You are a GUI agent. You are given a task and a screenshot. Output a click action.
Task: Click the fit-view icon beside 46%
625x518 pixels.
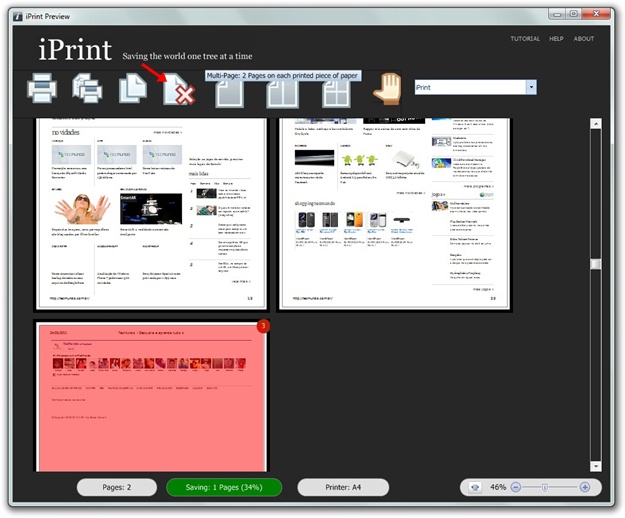click(x=475, y=487)
